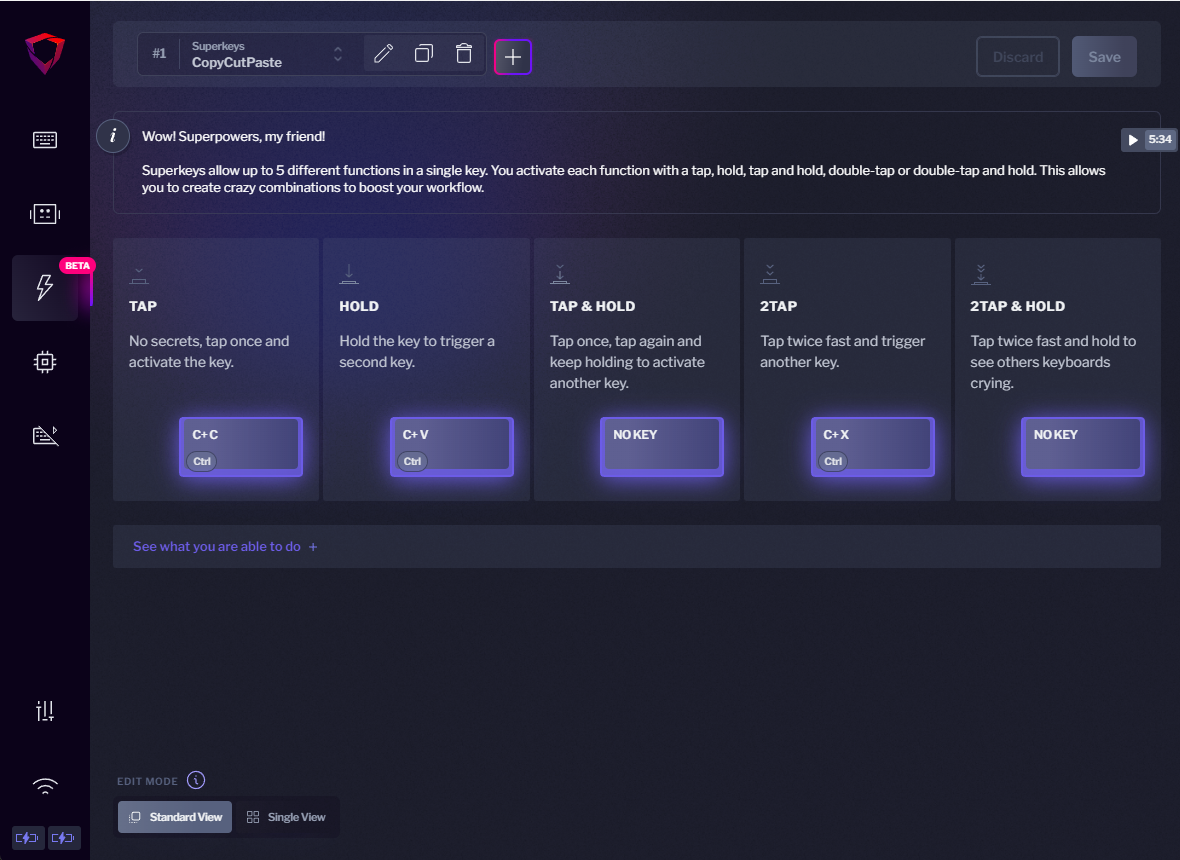Click the TAP action heading
This screenshot has height=860, width=1180.
click(x=143, y=306)
